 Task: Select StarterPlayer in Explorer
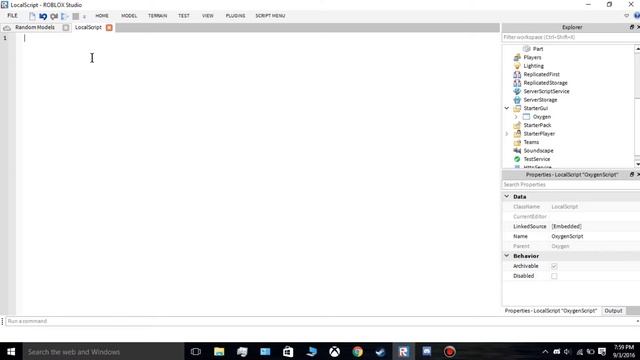tap(539, 134)
